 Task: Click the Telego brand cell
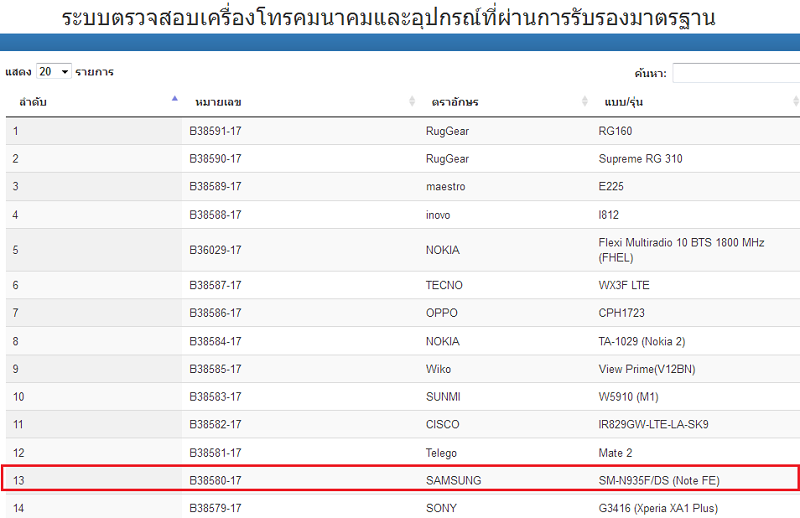coord(441,453)
